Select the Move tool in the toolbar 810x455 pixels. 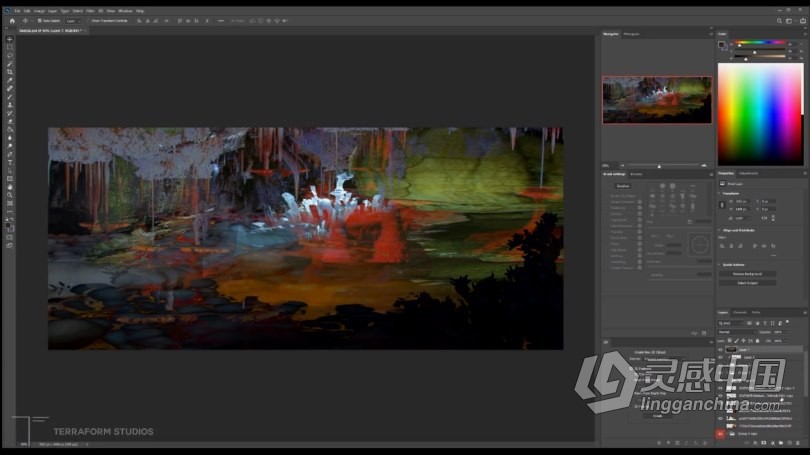pyautogui.click(x=10, y=39)
